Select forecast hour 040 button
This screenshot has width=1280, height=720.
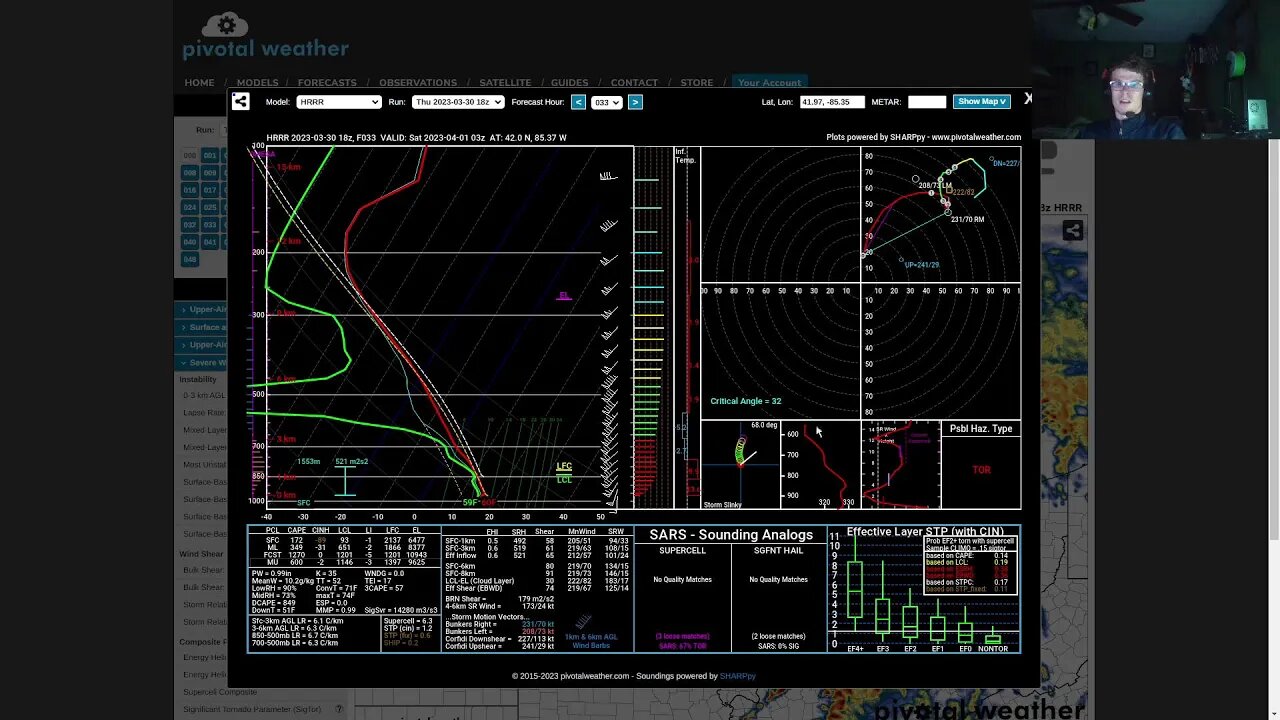click(190, 242)
